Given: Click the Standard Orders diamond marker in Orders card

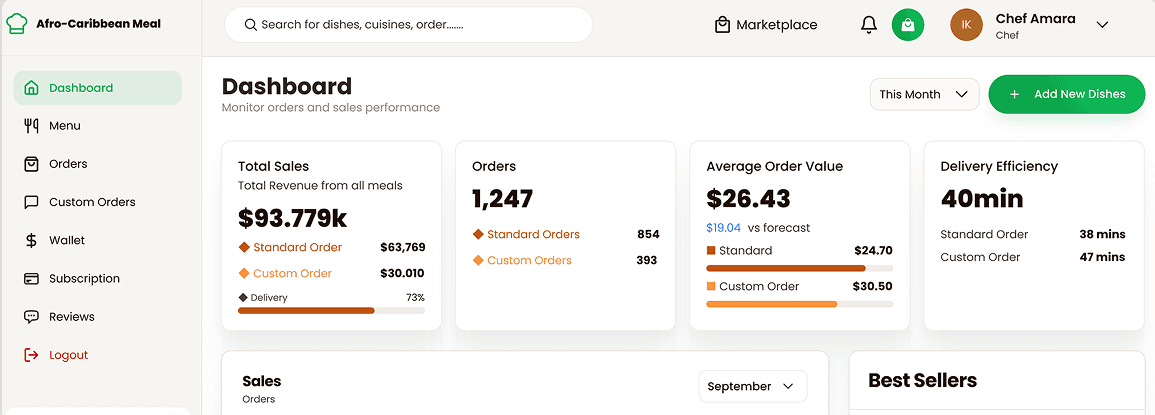Looking at the screenshot, I should [x=478, y=234].
